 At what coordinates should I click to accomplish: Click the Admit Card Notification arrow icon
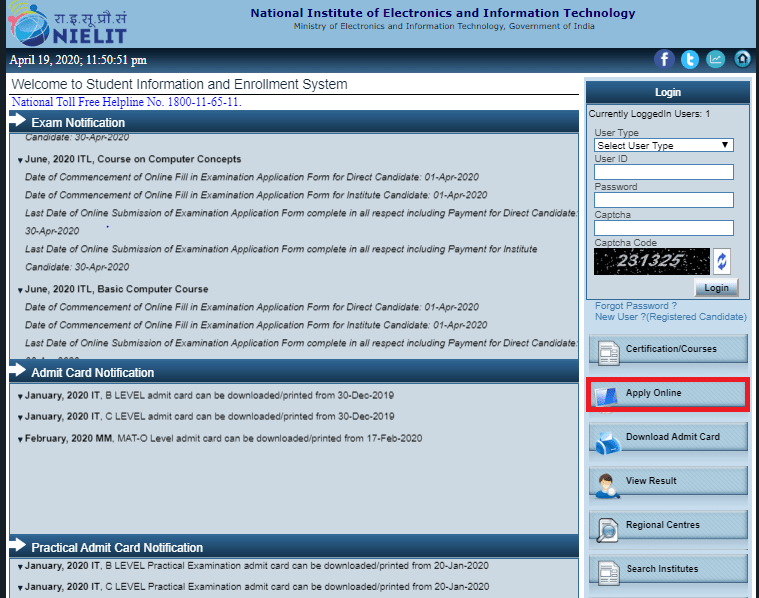click(x=18, y=370)
